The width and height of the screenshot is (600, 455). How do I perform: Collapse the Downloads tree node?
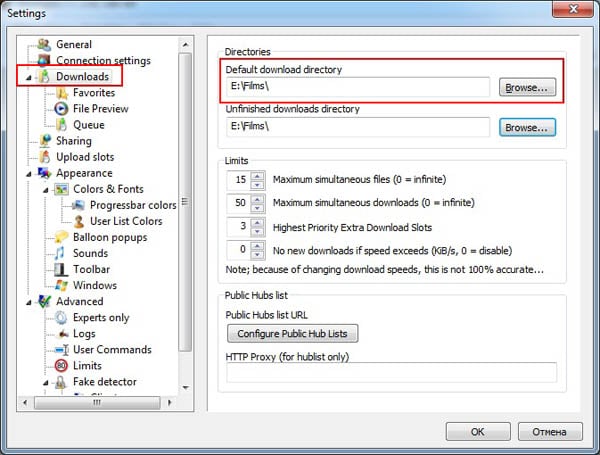[x=28, y=77]
